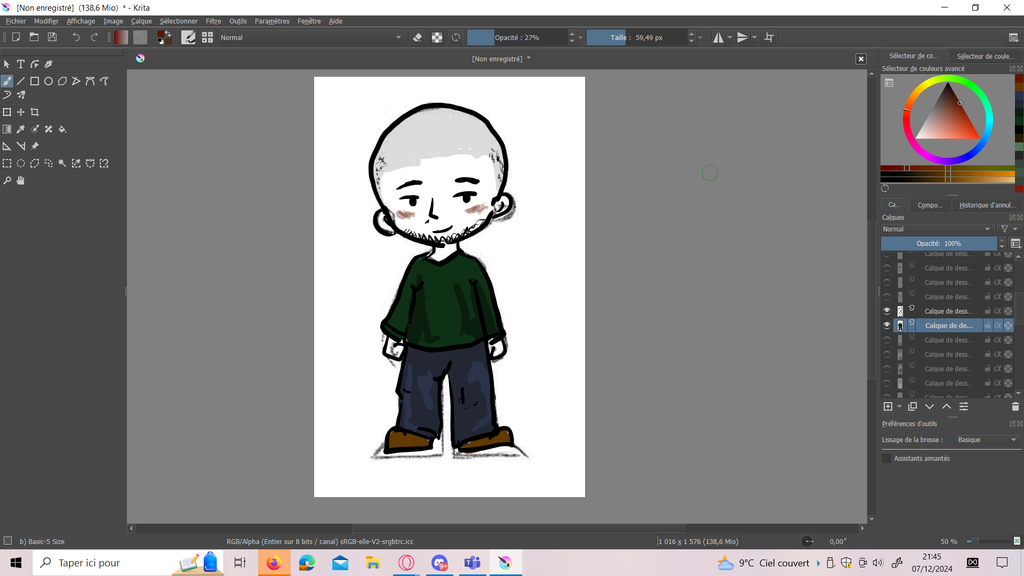This screenshot has width=1024, height=576.
Task: Switch to the Historique d'annulation tab
Action: click(x=986, y=205)
